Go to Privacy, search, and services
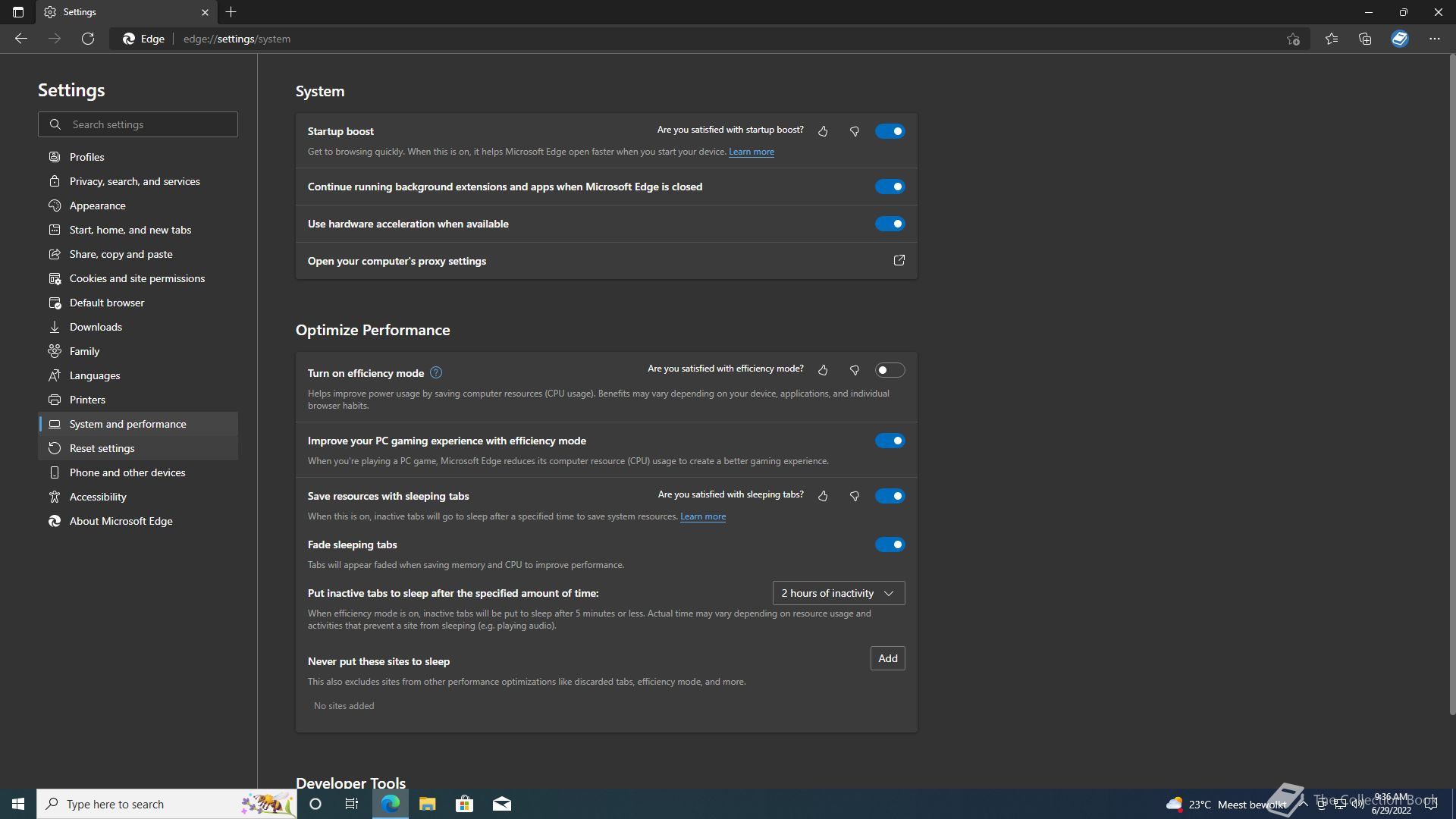 coord(138,181)
